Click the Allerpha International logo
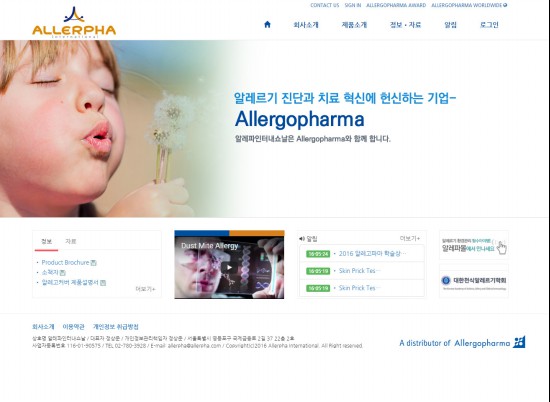The height and width of the screenshot is (402, 550). (74, 22)
